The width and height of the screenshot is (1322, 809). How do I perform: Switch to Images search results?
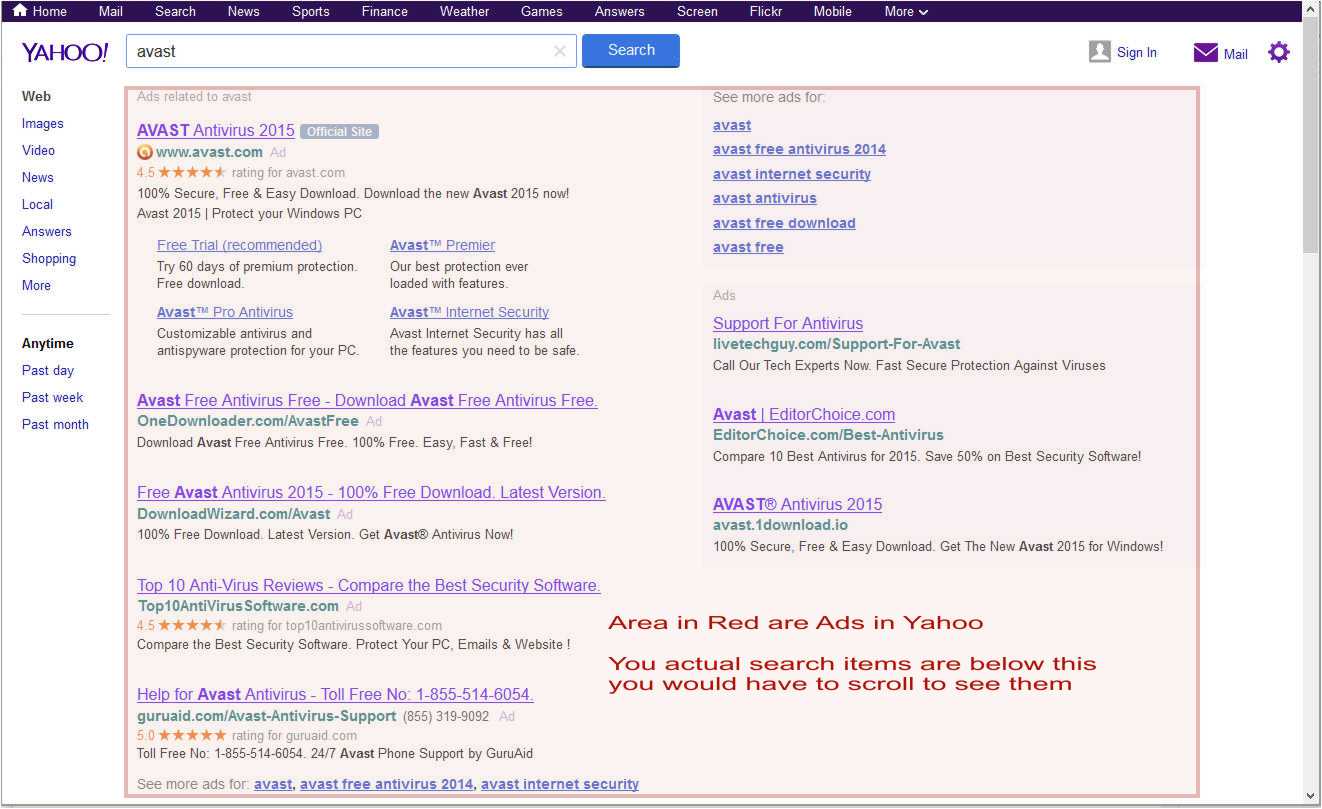coord(43,123)
